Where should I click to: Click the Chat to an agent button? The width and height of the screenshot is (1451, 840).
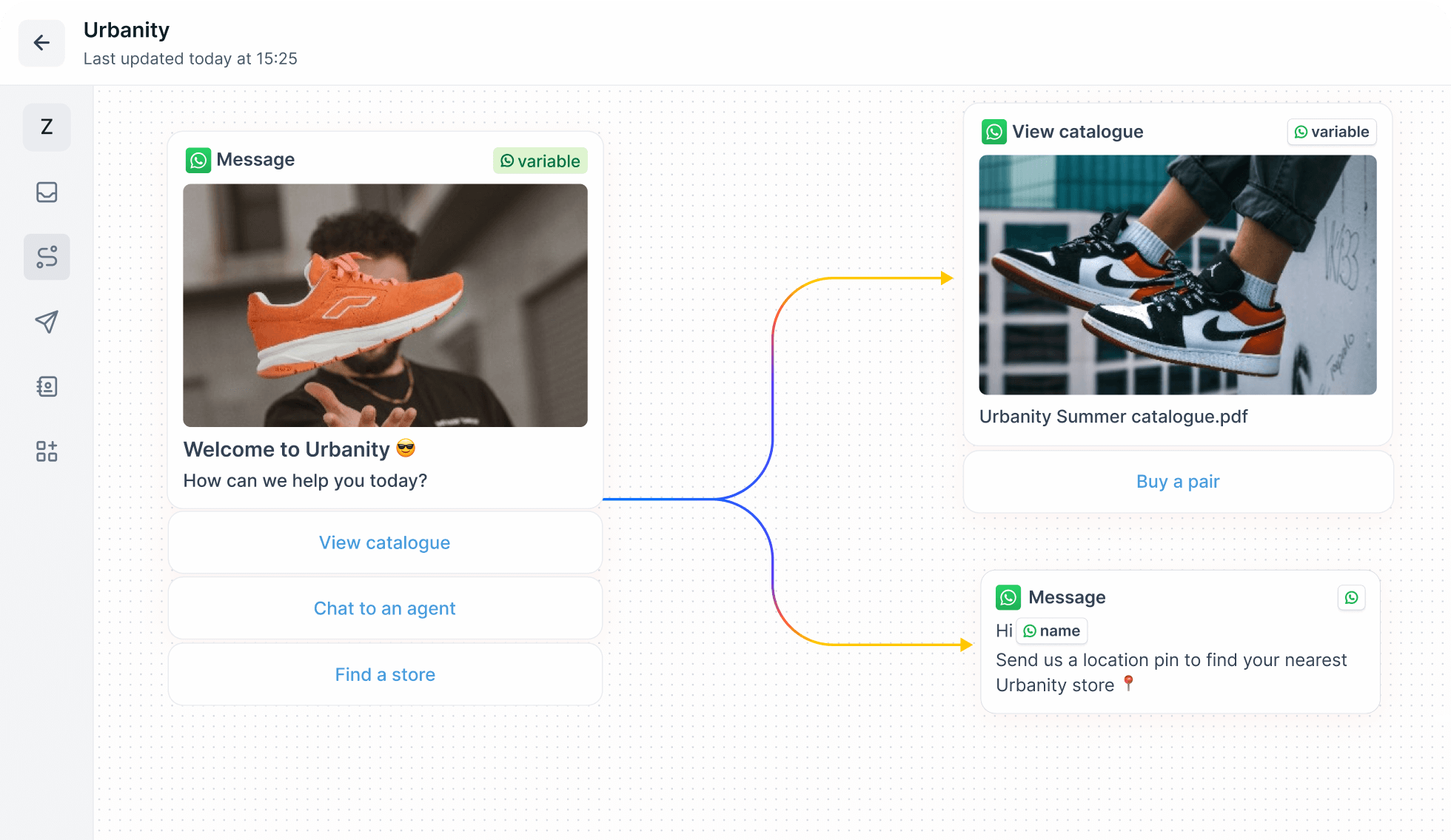[385, 608]
